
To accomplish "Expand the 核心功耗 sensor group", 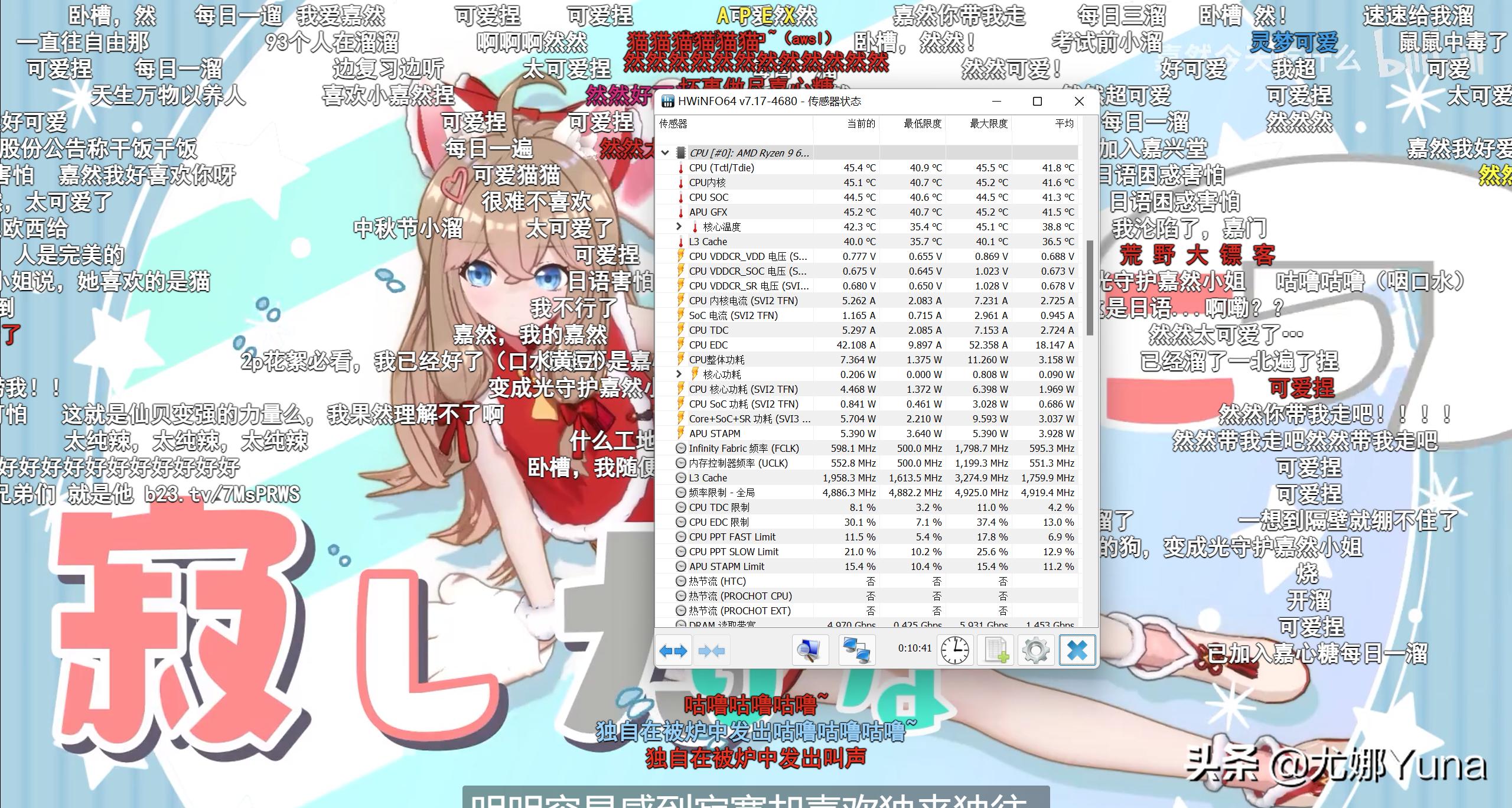I will click(x=679, y=374).
